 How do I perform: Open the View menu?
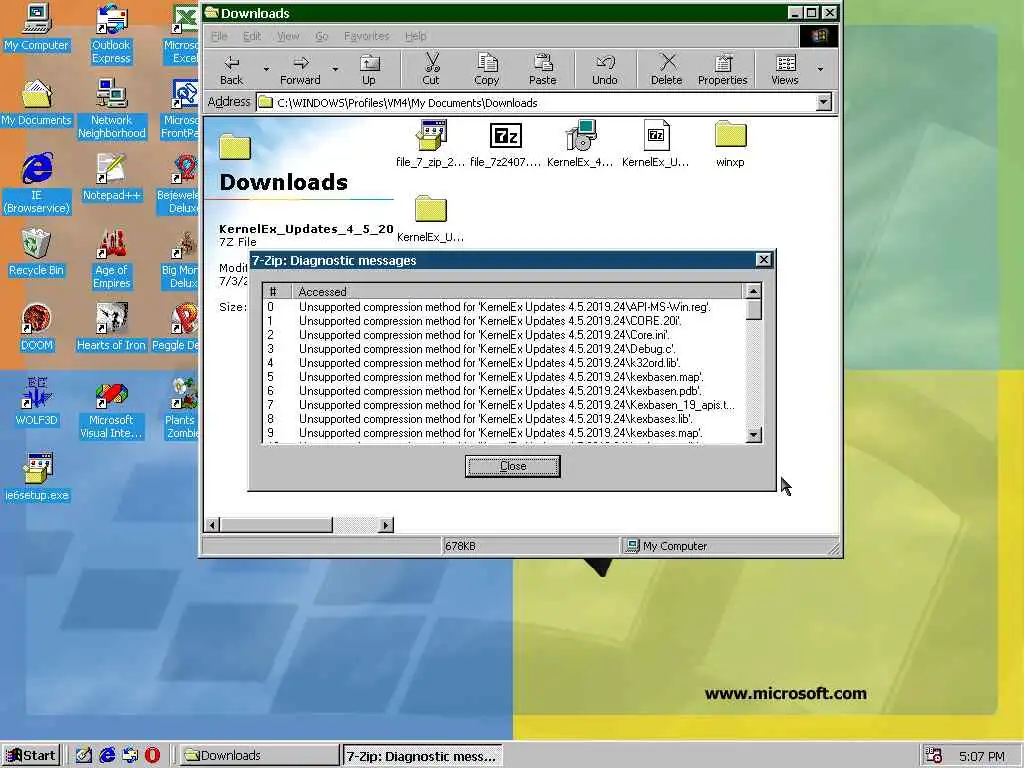288,36
